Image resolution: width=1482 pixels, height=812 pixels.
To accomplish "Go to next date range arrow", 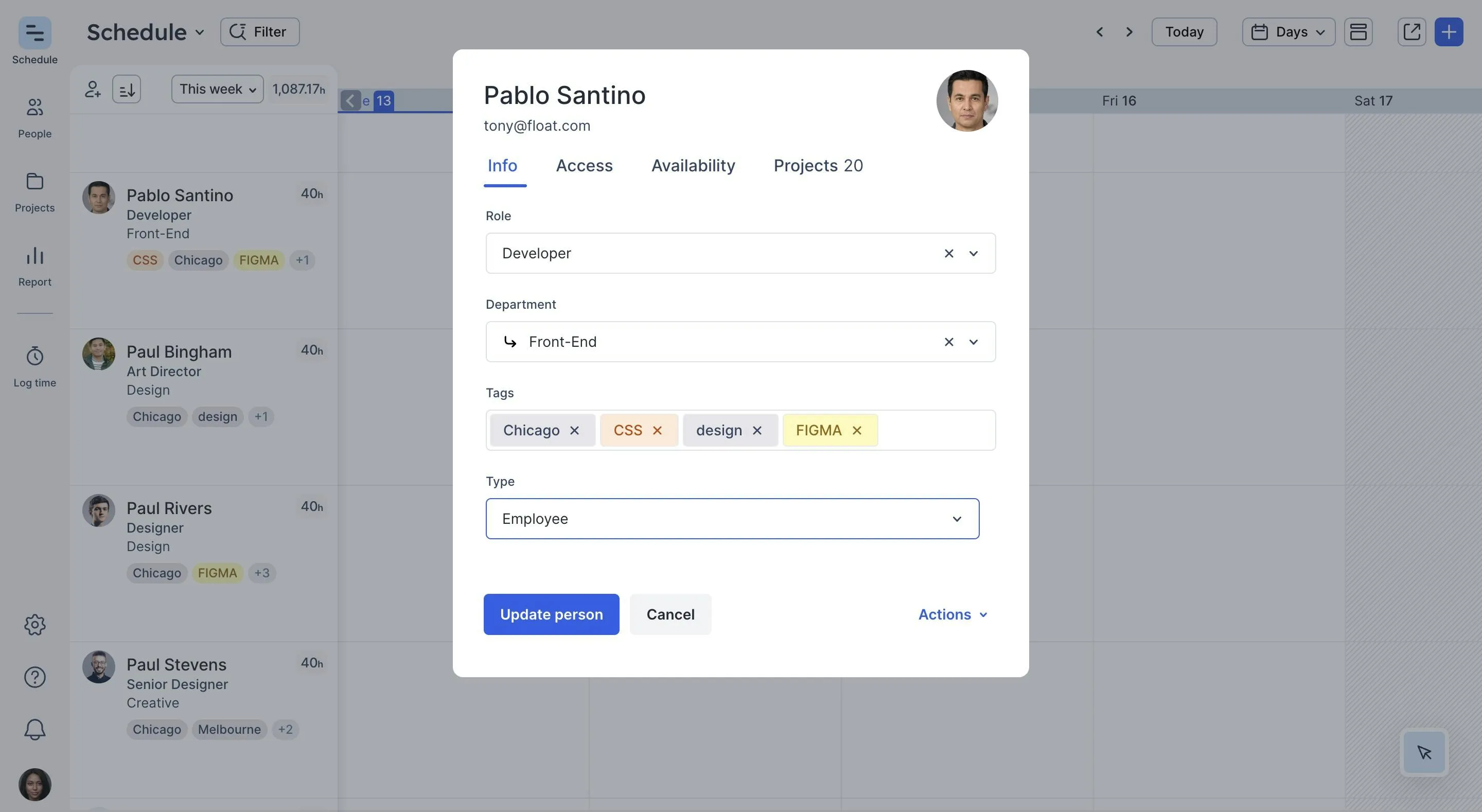I will click(1129, 32).
